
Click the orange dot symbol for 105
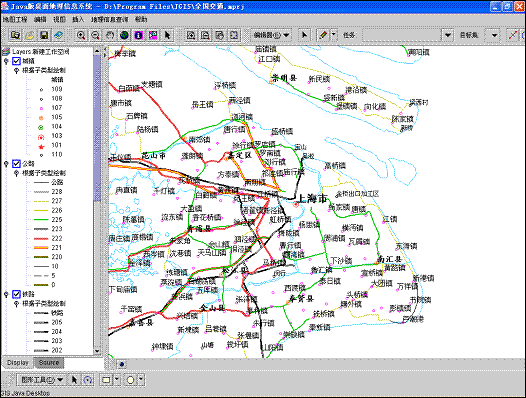tap(41, 118)
